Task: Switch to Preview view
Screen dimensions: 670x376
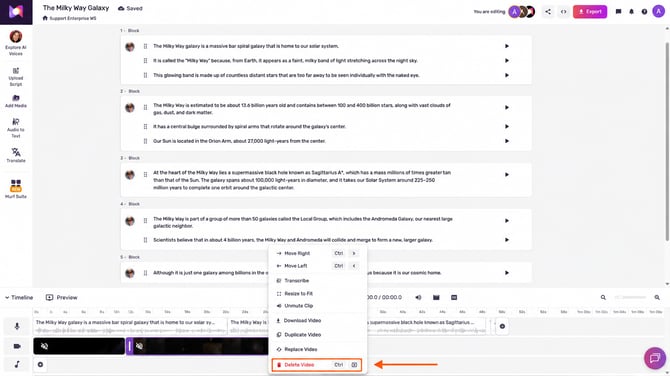Action: click(62, 297)
